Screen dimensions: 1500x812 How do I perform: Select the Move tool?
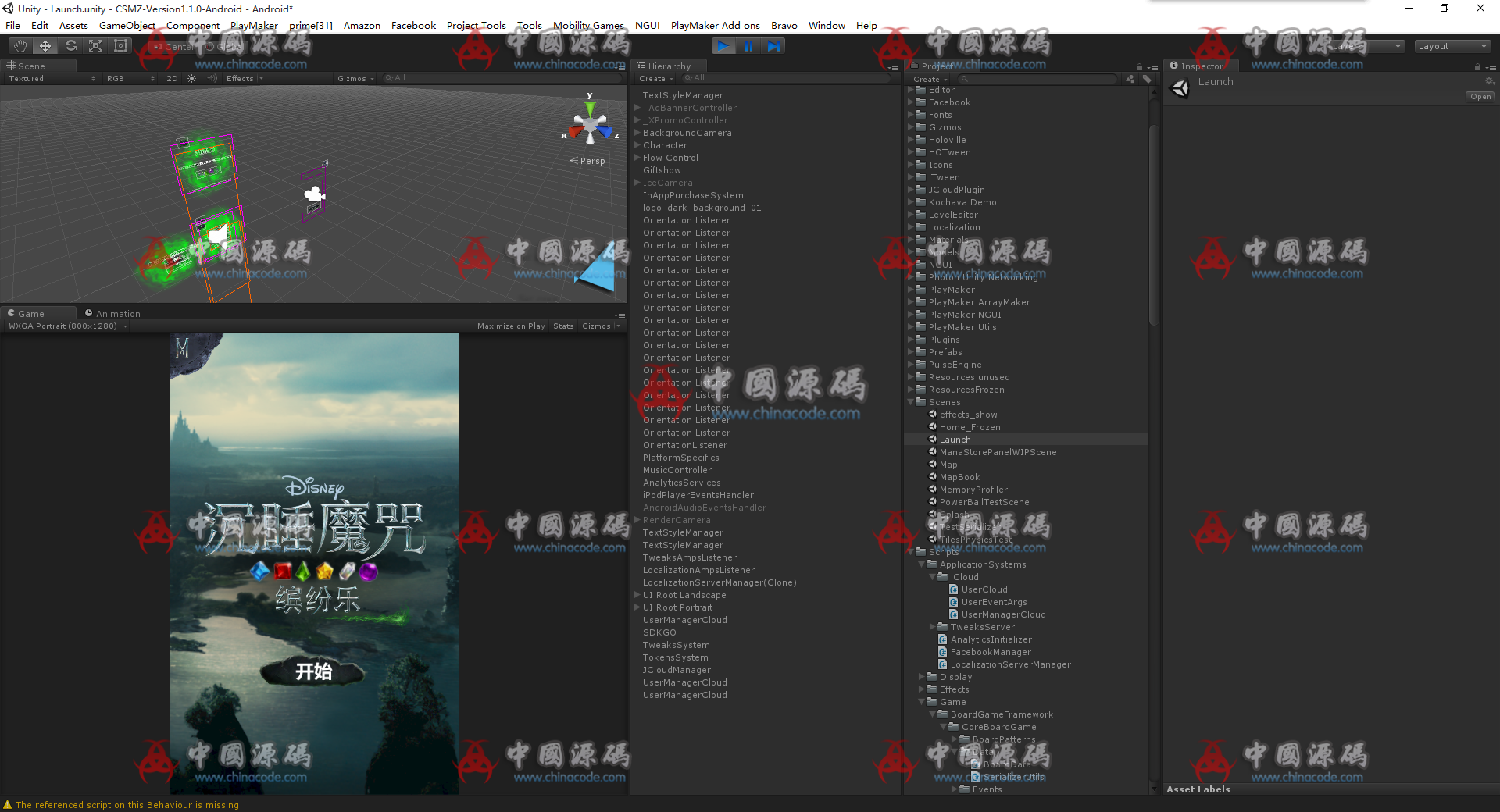tap(45, 45)
